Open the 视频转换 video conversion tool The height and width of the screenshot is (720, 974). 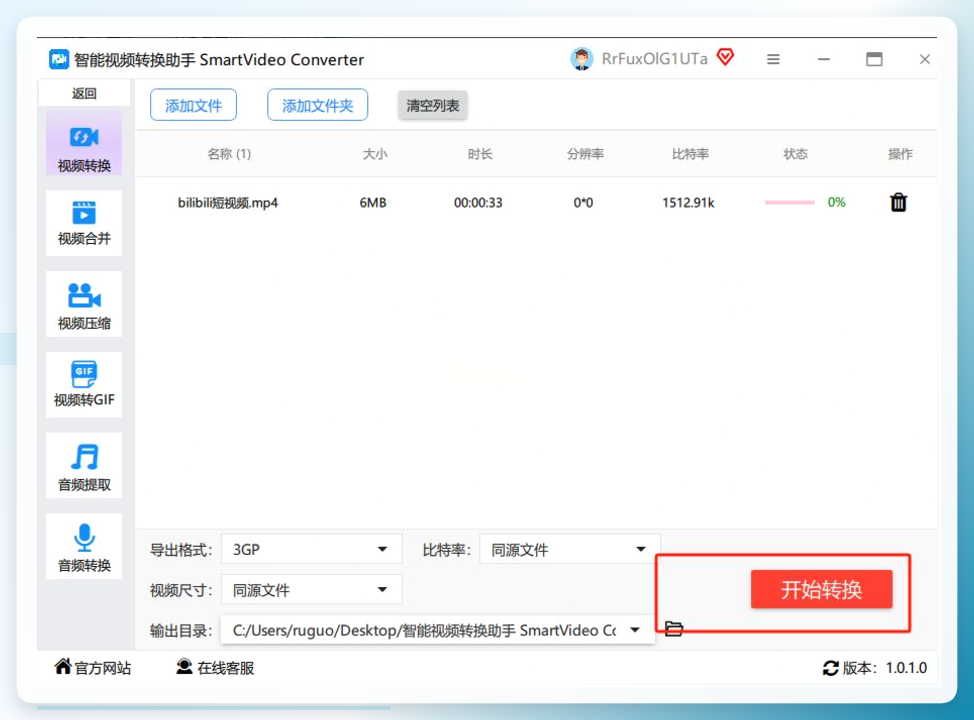coord(84,144)
